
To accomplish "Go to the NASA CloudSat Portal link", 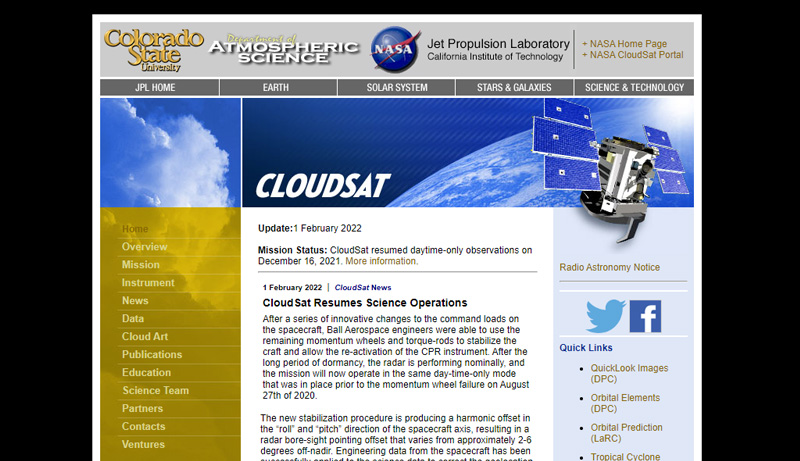I will tap(633, 55).
